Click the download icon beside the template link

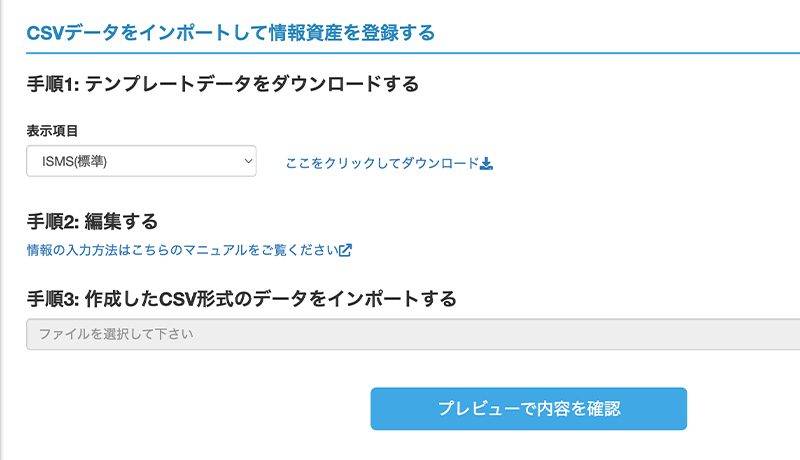point(486,164)
